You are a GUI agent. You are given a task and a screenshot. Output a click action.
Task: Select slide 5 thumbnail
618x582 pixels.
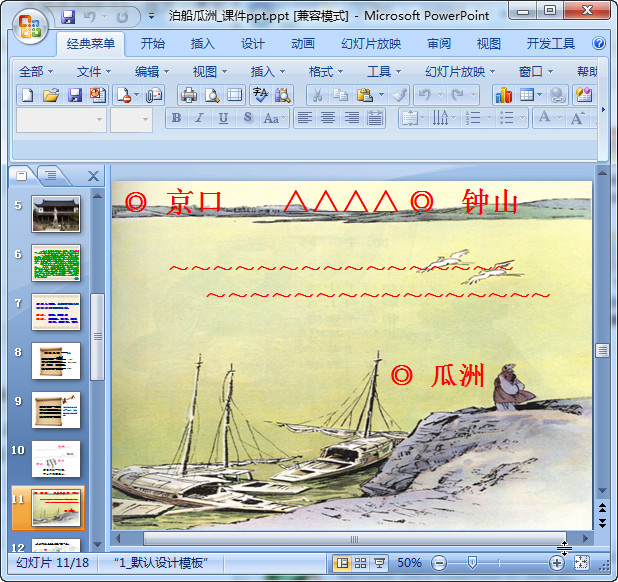click(x=56, y=214)
